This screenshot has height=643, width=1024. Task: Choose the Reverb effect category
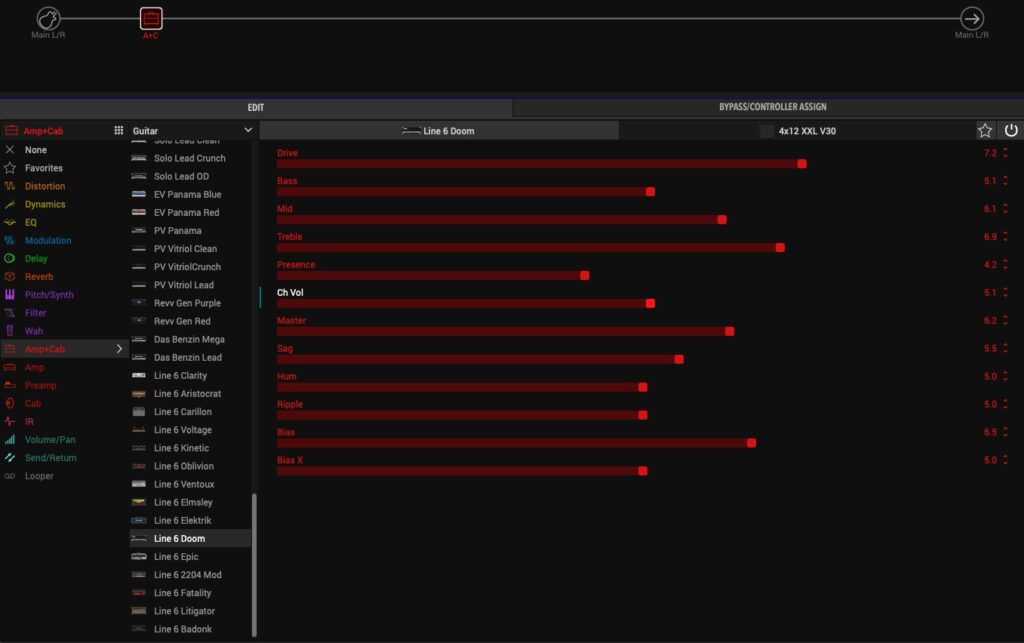(39, 277)
